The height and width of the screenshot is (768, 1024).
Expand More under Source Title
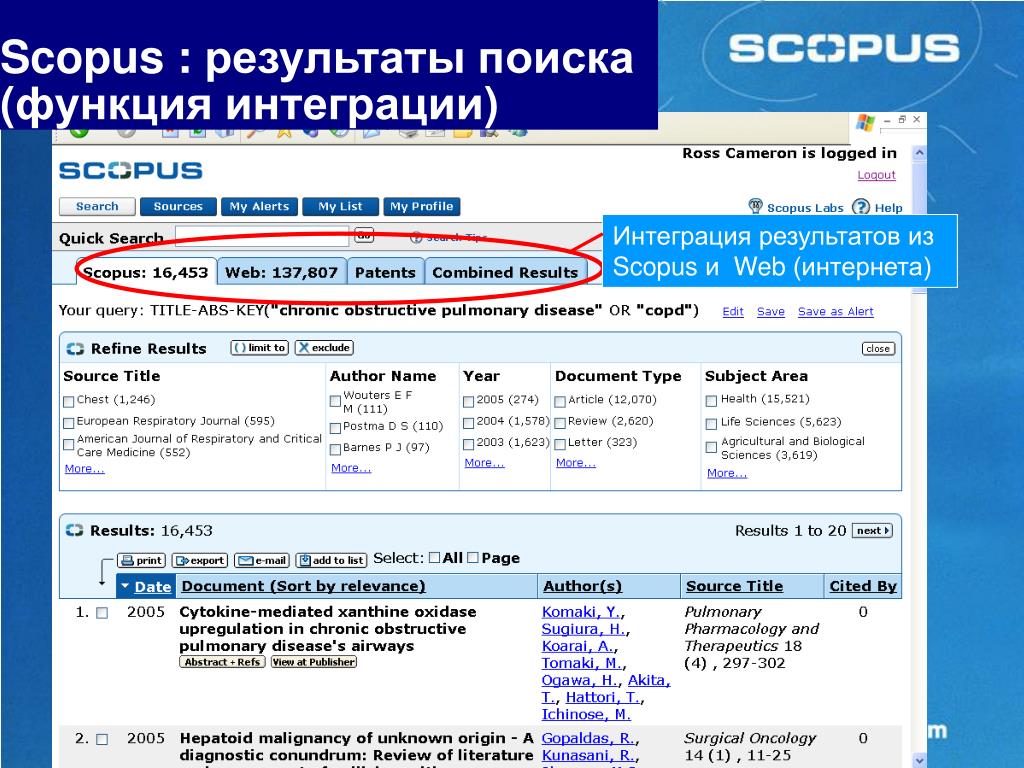point(84,469)
